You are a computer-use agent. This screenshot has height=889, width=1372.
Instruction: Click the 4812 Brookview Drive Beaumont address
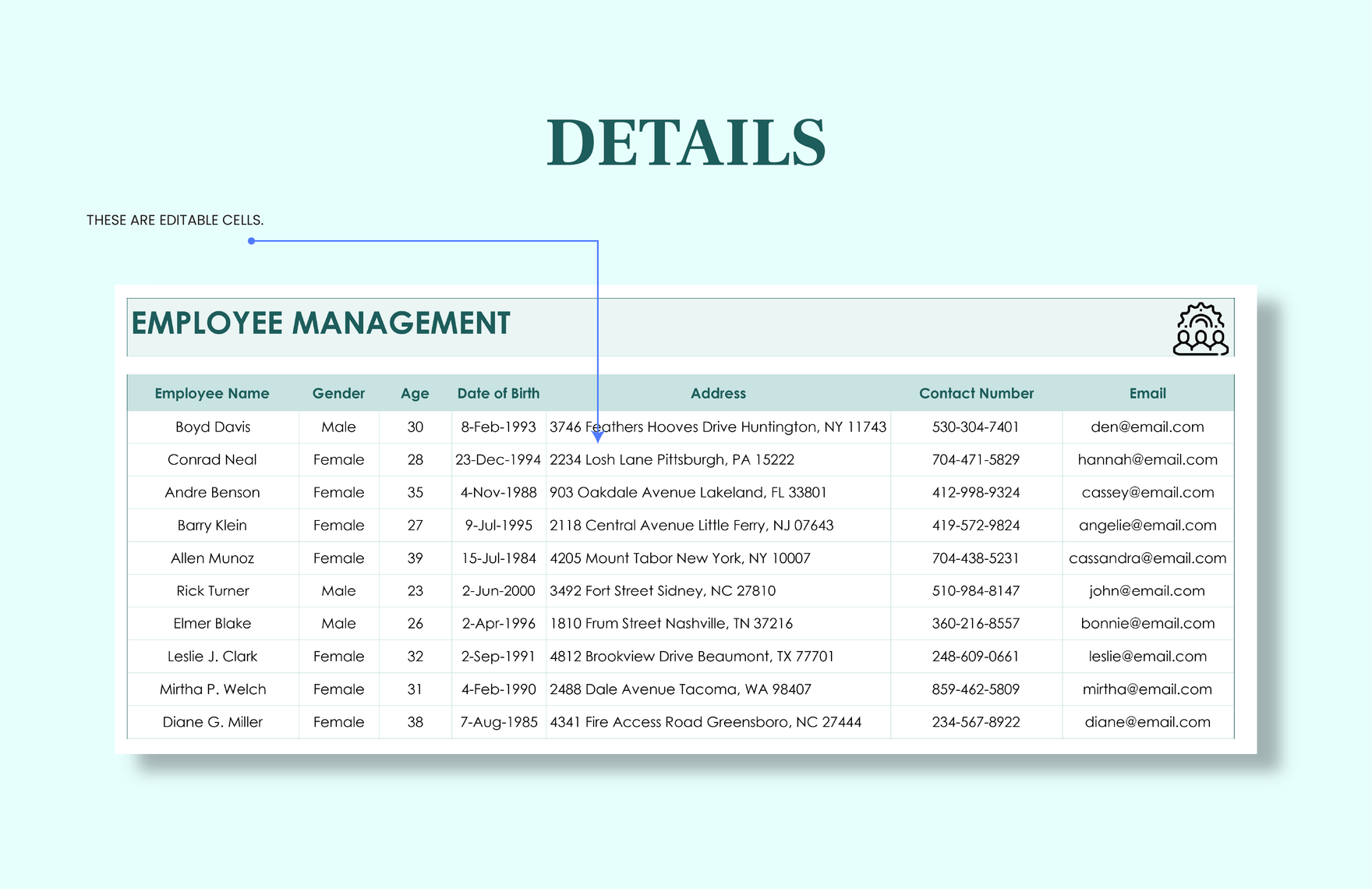click(x=718, y=657)
